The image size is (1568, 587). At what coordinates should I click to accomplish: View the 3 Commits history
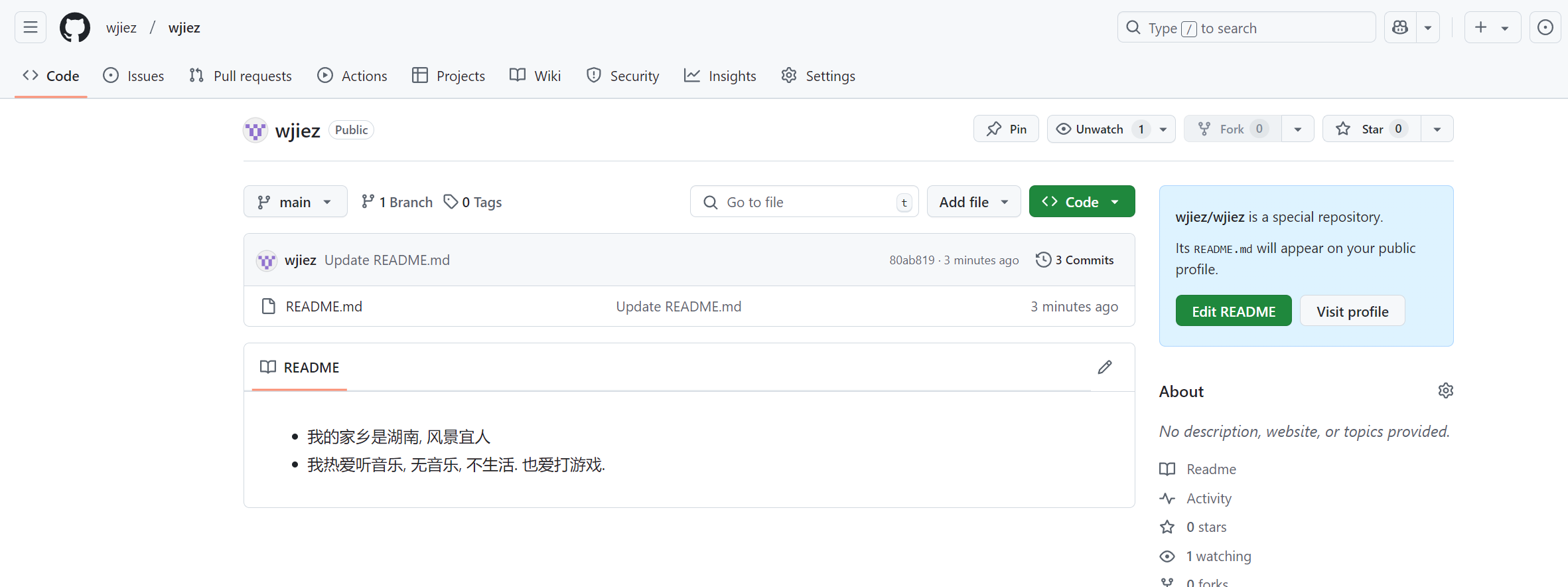tap(1075, 260)
